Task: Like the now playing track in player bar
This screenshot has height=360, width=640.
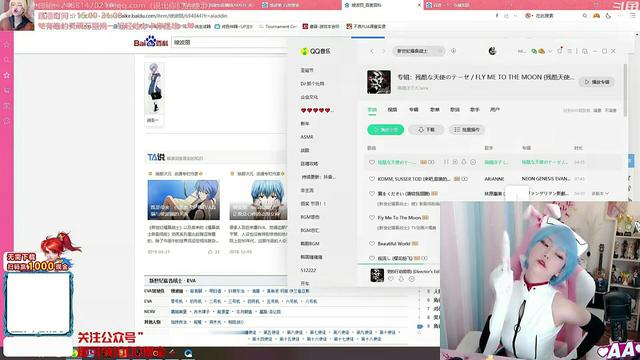Action: point(391,279)
